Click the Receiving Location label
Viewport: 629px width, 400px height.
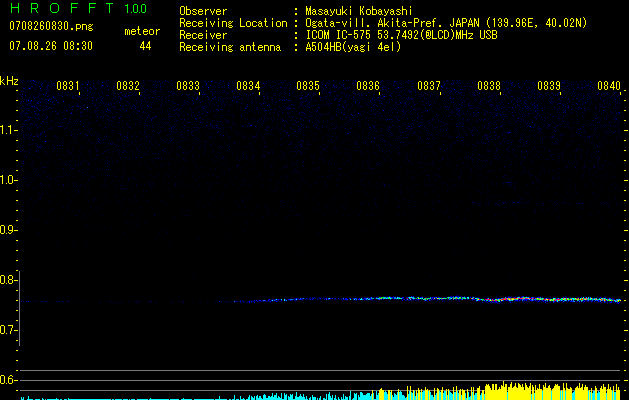233,23
